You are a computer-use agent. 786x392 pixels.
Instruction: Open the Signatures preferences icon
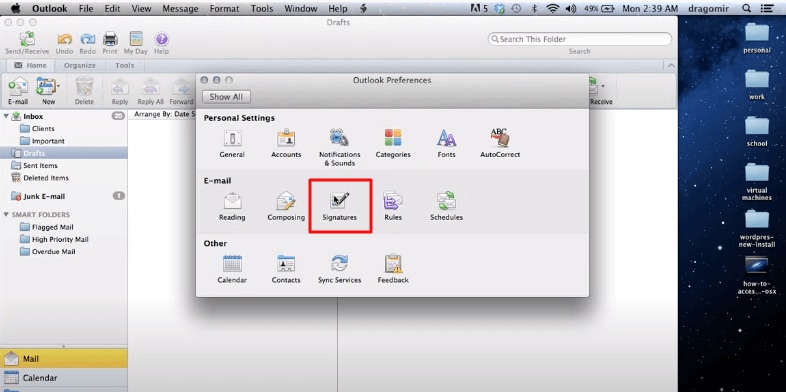click(340, 206)
